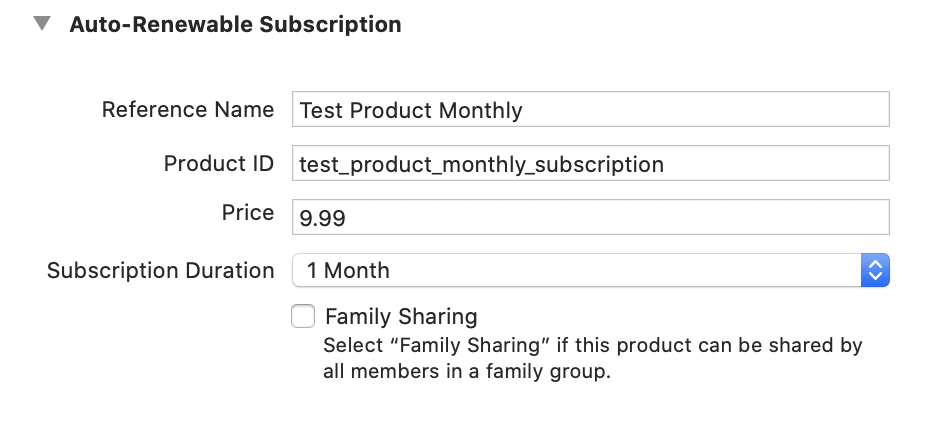The height and width of the screenshot is (432, 930).
Task: Click the "all members in a family group" line
Action: click(x=467, y=372)
